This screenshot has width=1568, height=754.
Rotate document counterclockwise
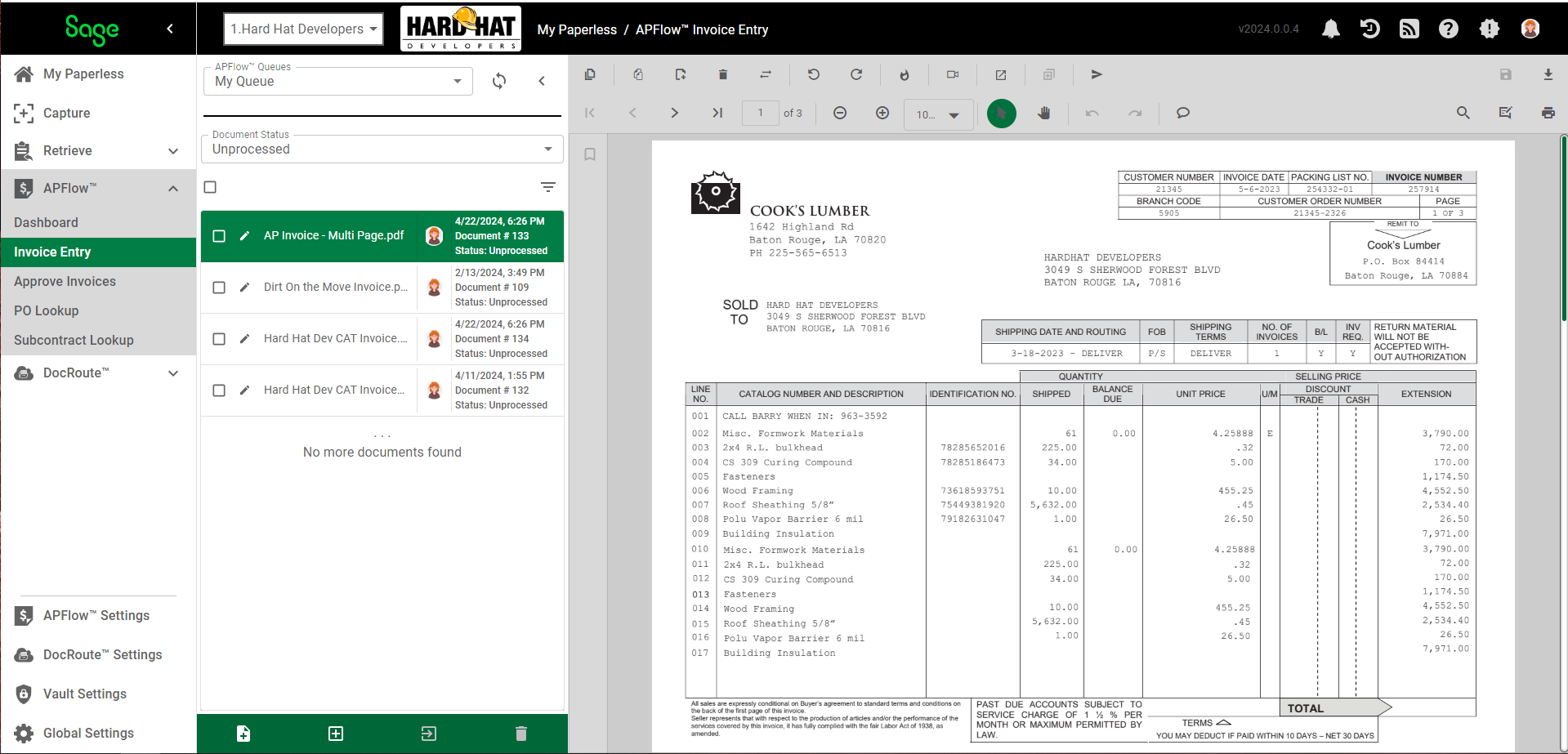coord(814,74)
